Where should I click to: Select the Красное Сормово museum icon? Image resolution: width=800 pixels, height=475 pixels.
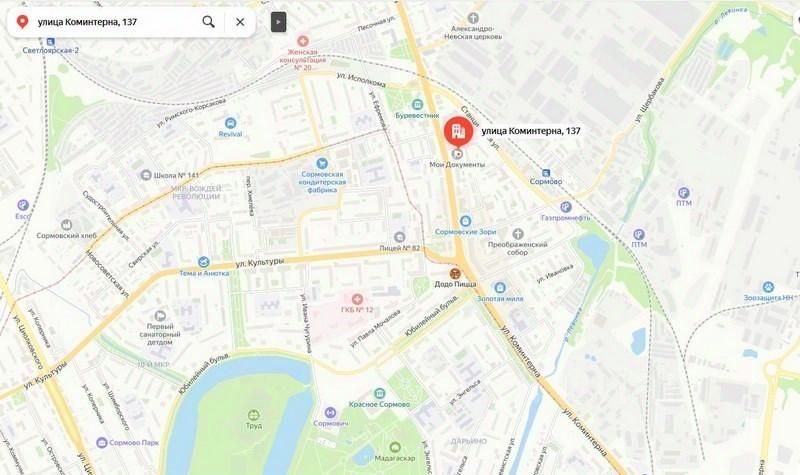(x=379, y=393)
